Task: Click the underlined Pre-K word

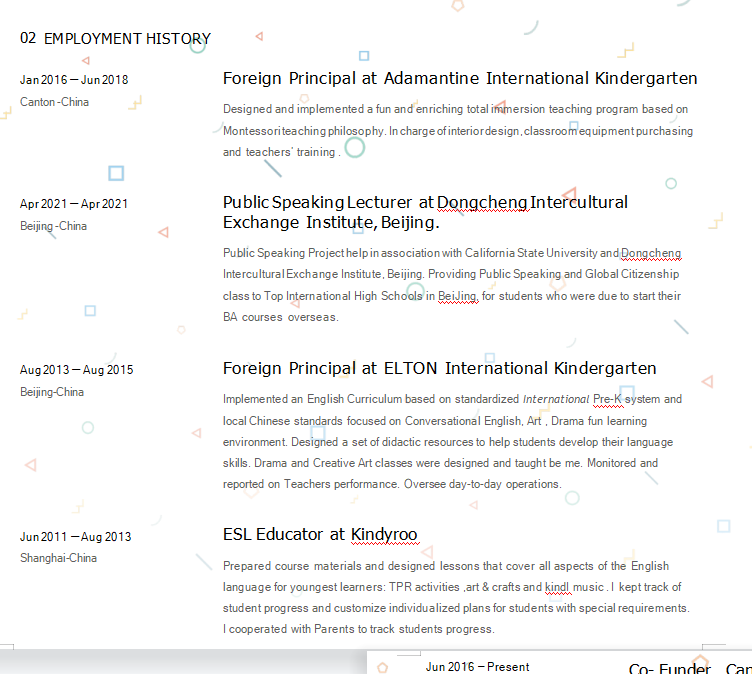Action: coord(608,399)
